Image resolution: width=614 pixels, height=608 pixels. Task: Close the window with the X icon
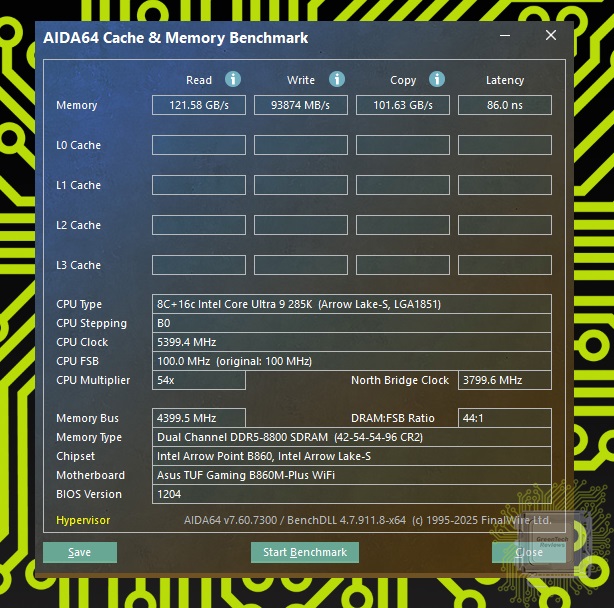pyautogui.click(x=551, y=35)
